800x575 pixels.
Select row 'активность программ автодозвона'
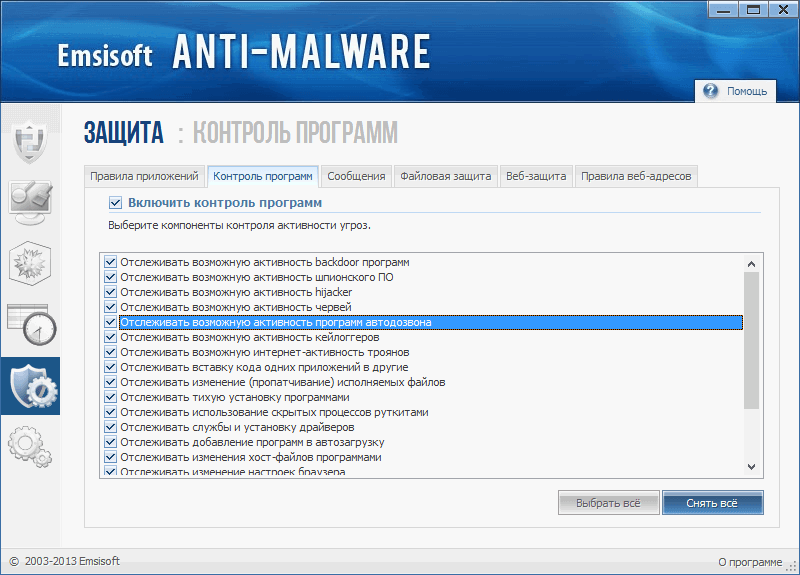pyautogui.click(x=431, y=322)
